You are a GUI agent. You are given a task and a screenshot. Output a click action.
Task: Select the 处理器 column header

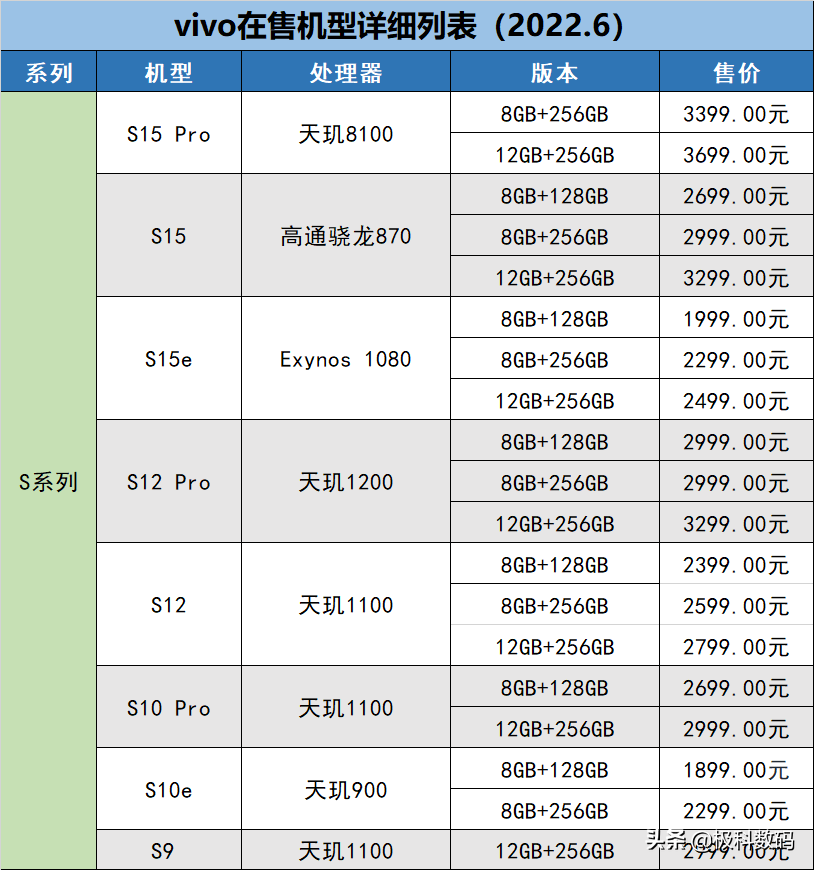pos(346,72)
